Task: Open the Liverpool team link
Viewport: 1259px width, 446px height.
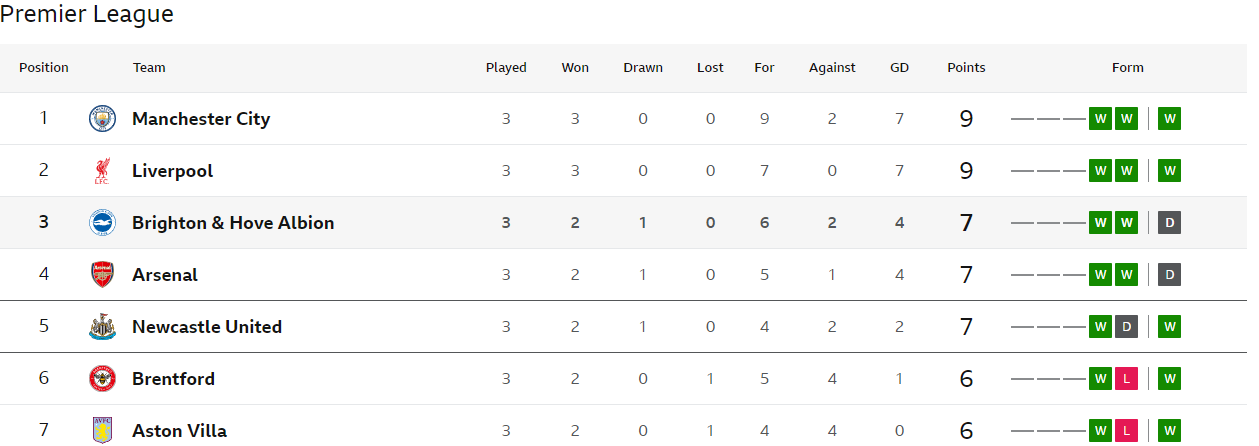Action: point(173,171)
